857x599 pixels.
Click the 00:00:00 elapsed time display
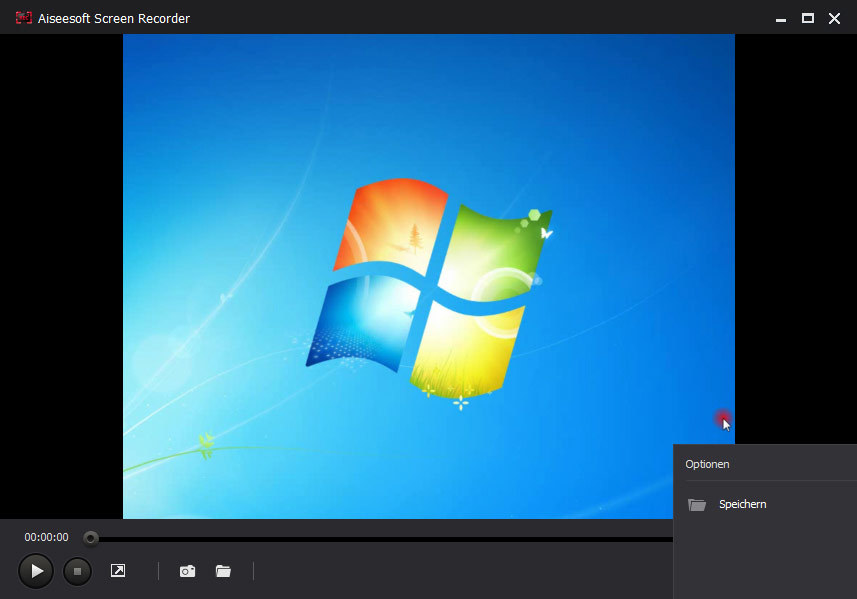pos(46,537)
